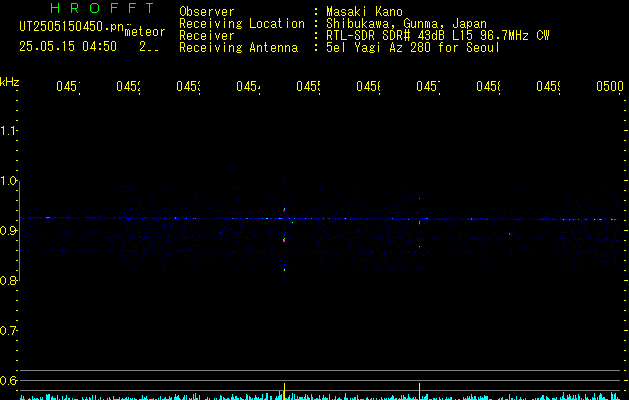The image size is (629, 400).
Task: Click the Receiver label
Action: [x=207, y=36]
